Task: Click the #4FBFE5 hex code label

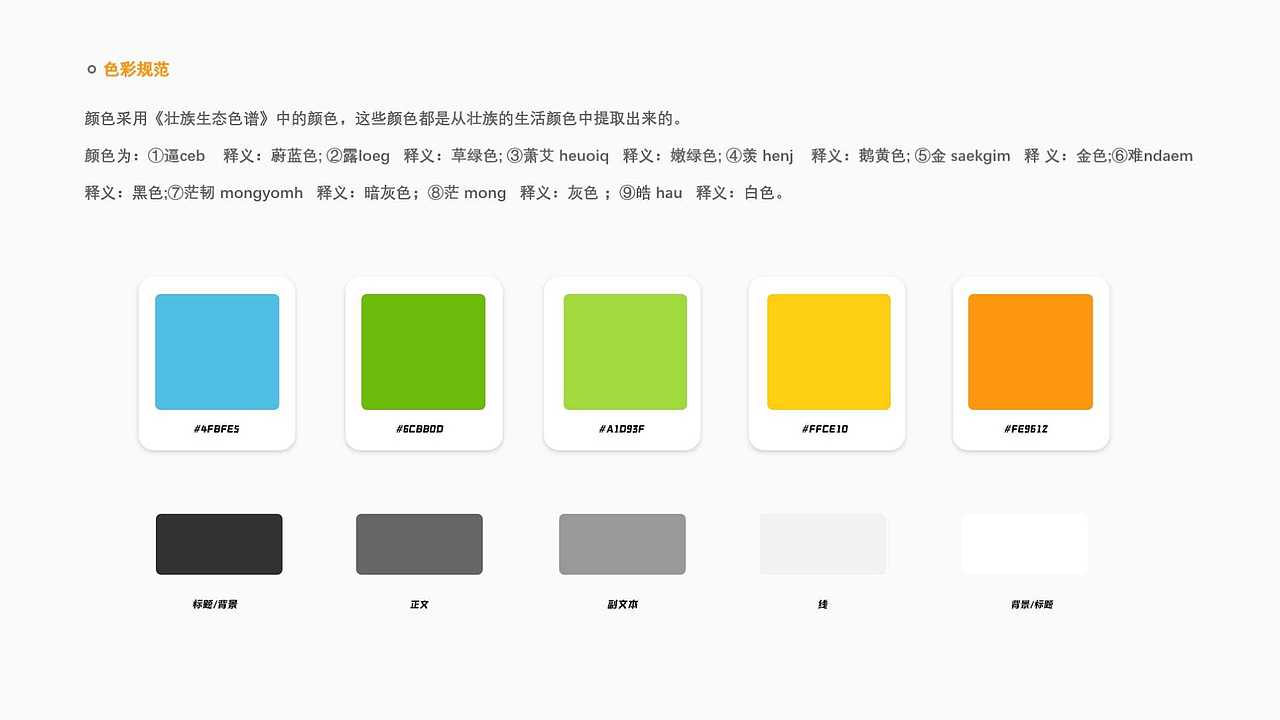Action: pyautogui.click(x=216, y=429)
